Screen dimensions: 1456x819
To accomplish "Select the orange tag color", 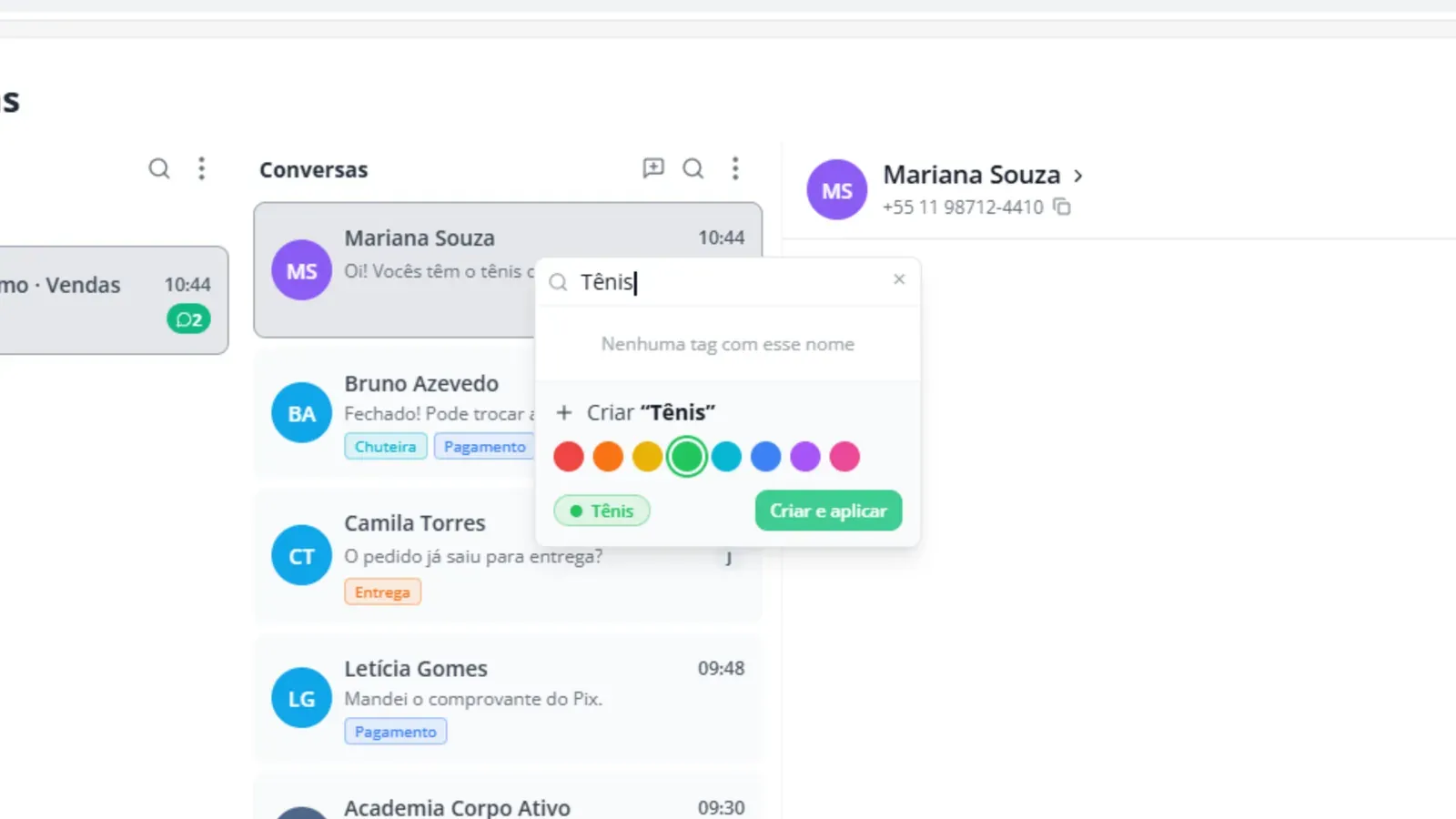I will [608, 456].
